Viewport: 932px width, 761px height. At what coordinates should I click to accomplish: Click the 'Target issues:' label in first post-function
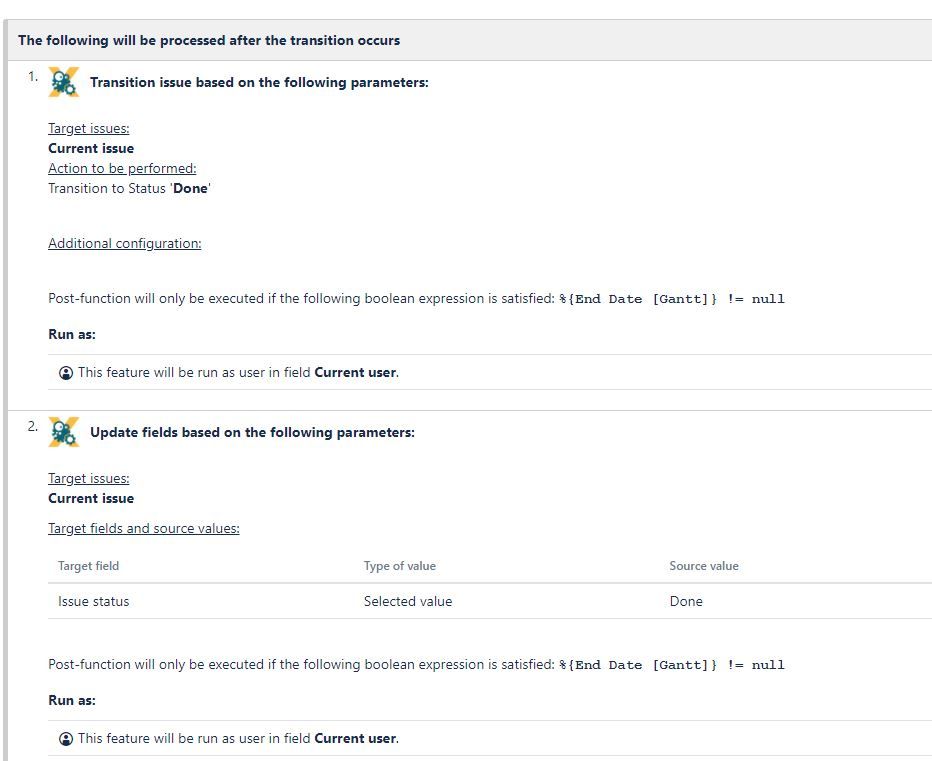pyautogui.click(x=89, y=128)
